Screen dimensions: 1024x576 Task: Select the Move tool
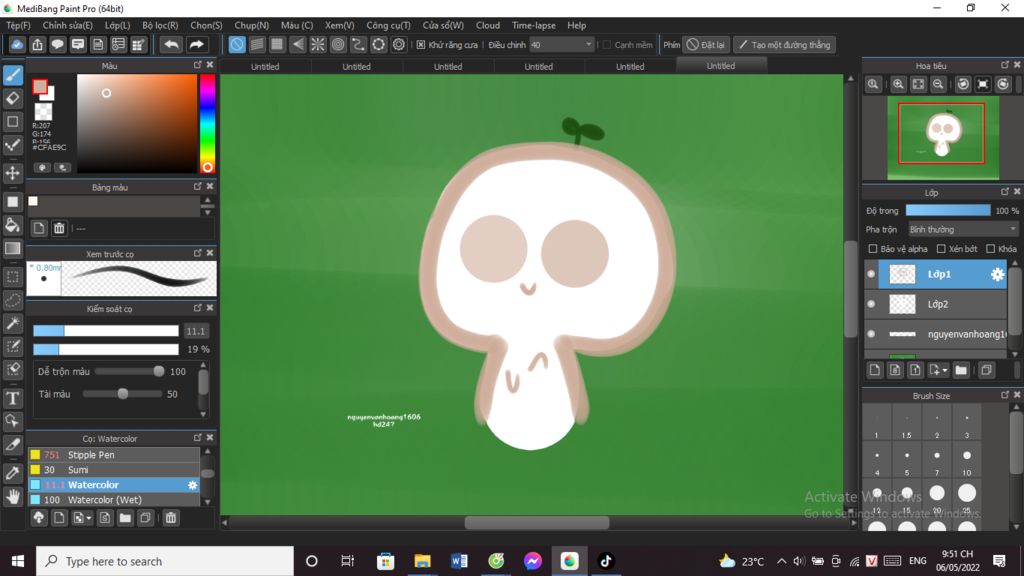[12, 173]
